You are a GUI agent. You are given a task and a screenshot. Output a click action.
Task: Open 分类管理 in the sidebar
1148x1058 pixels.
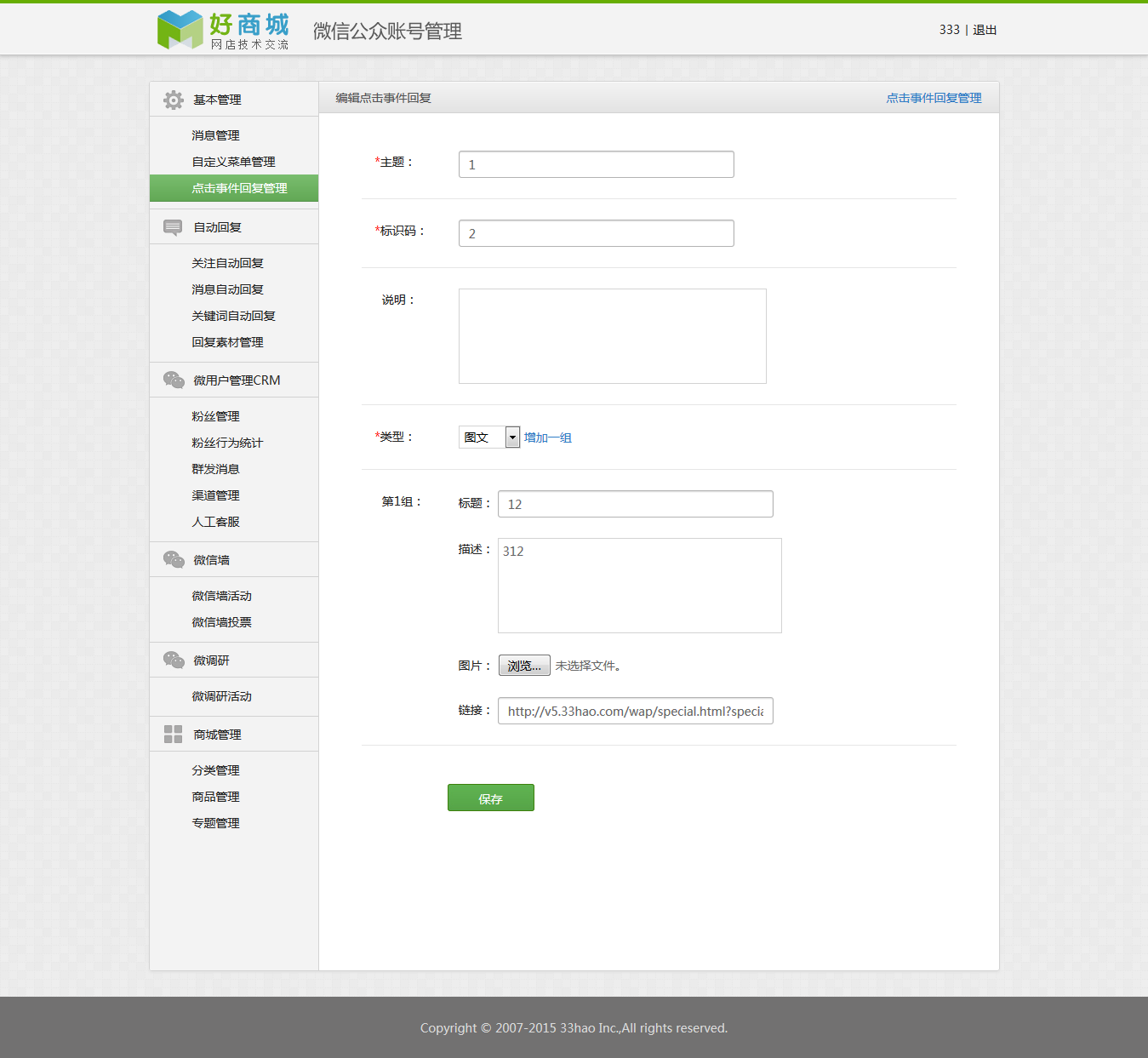click(215, 770)
